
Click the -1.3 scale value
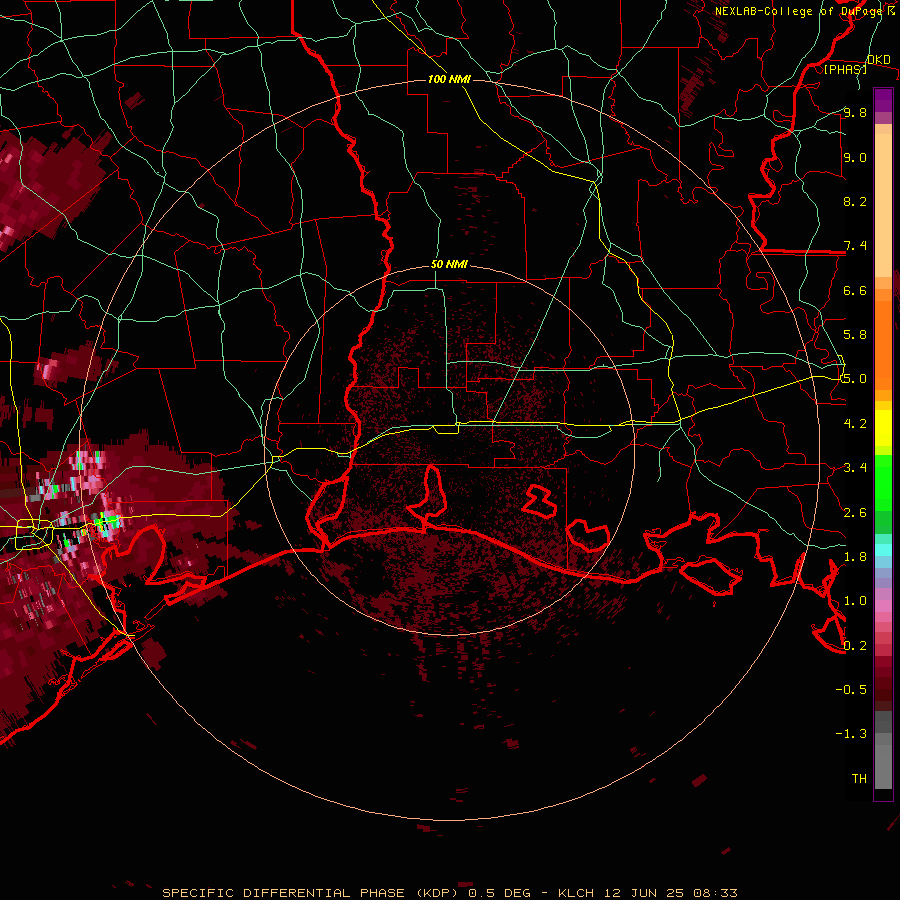pyautogui.click(x=851, y=734)
